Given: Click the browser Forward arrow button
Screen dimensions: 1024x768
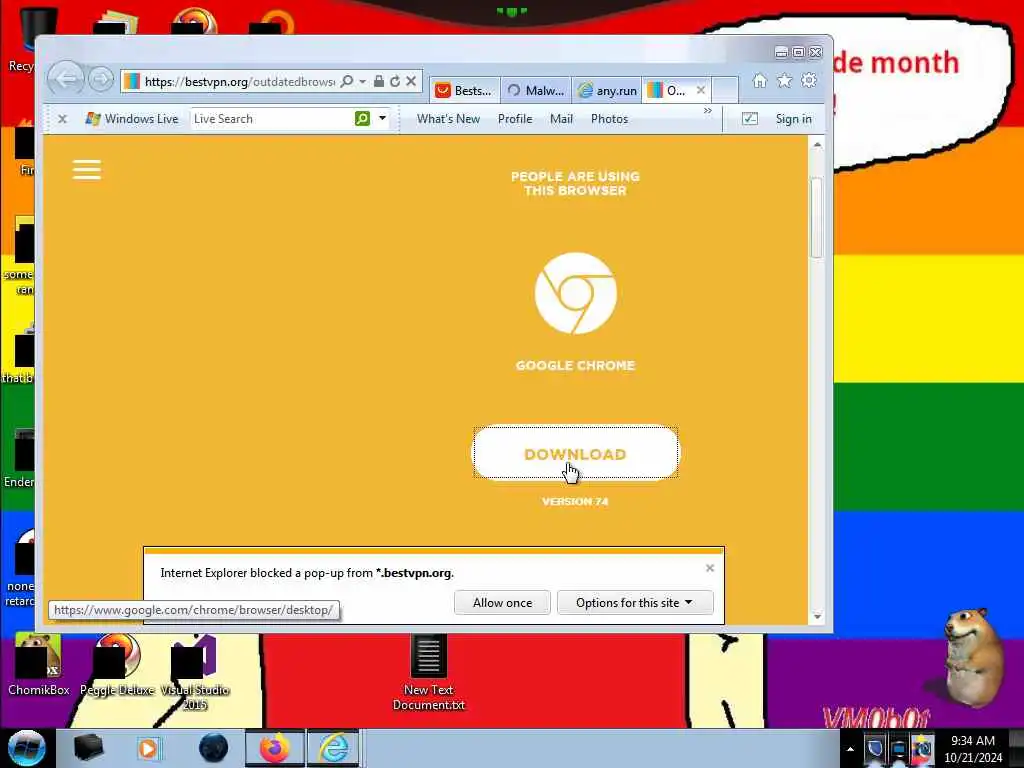Looking at the screenshot, I should pyautogui.click(x=101, y=80).
